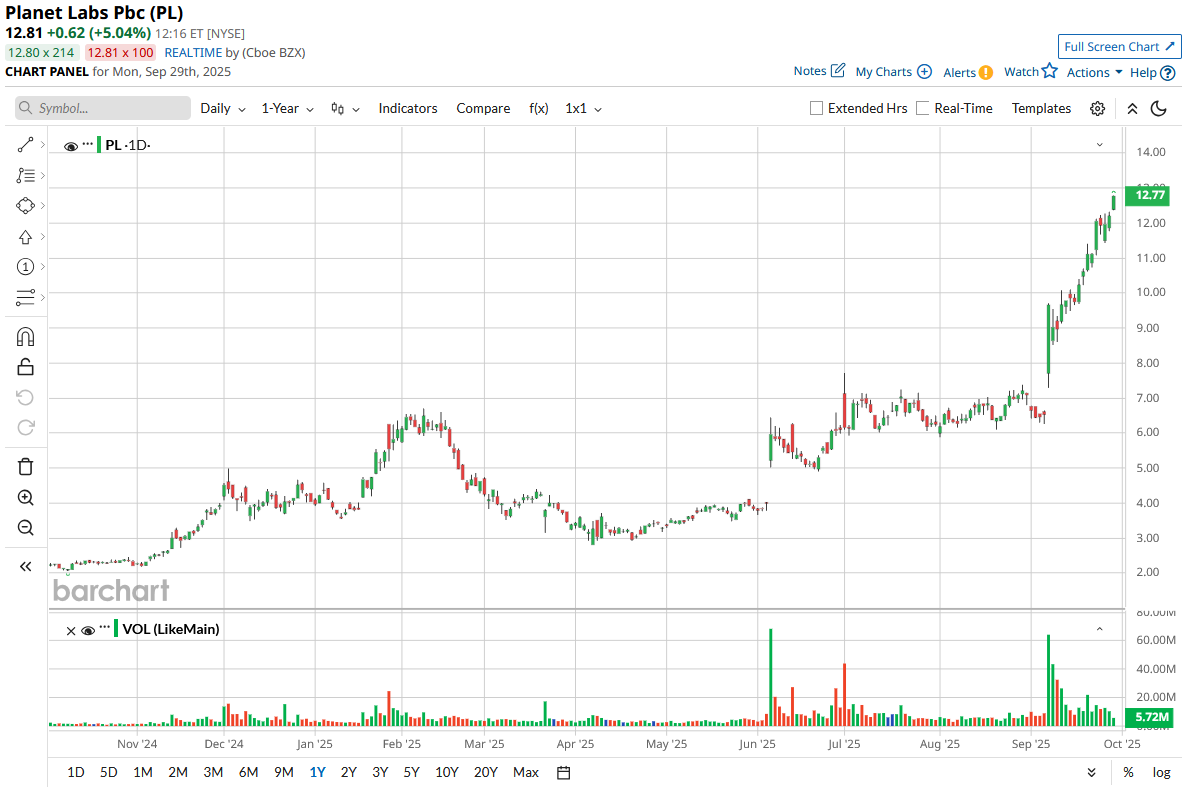Expand the bottom panel double chevron

(x=1092, y=772)
